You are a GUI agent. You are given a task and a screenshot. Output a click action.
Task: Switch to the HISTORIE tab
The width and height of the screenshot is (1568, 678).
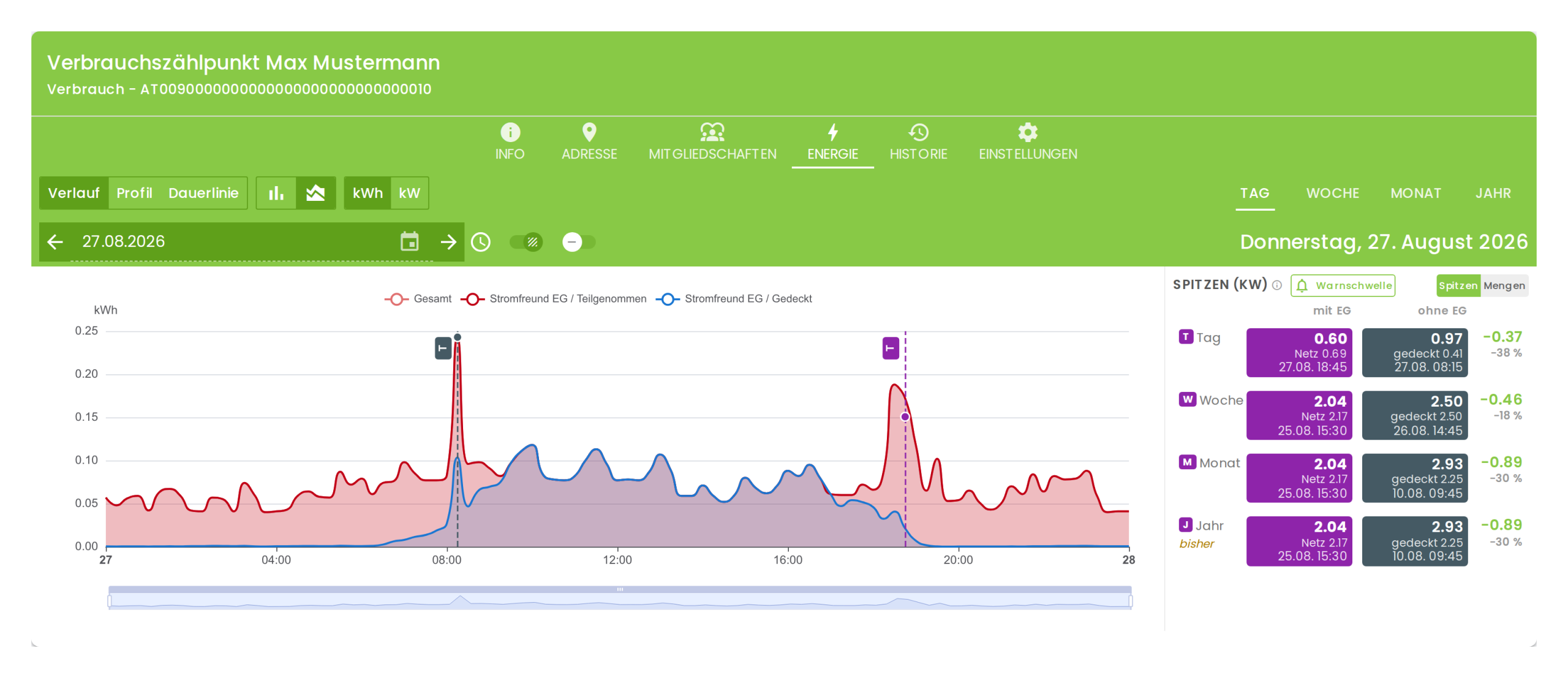coord(918,141)
